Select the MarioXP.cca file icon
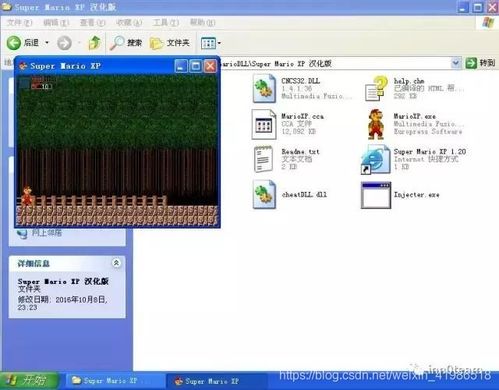Viewport: 499px width, 390px height. pyautogui.click(x=264, y=124)
